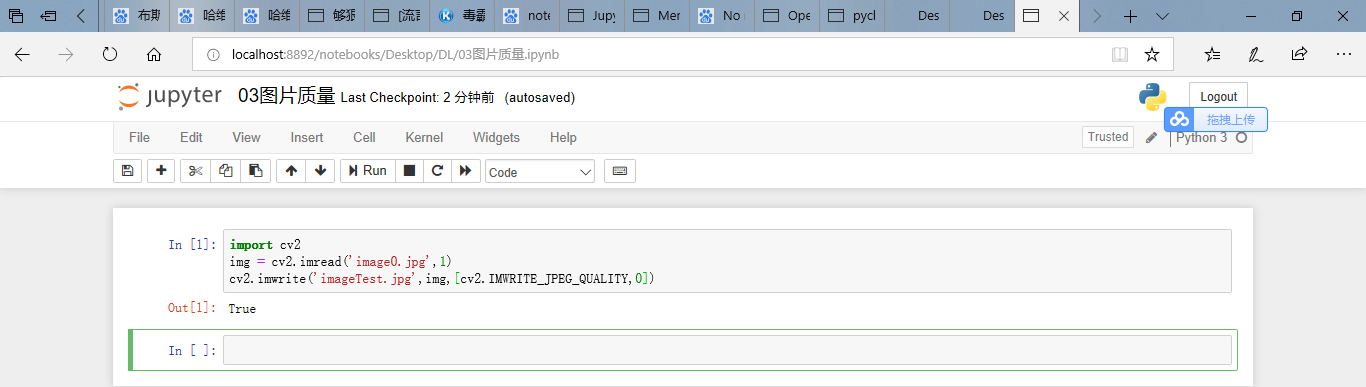The image size is (1366, 387).
Task: Open the Edit menu
Action: (191, 137)
